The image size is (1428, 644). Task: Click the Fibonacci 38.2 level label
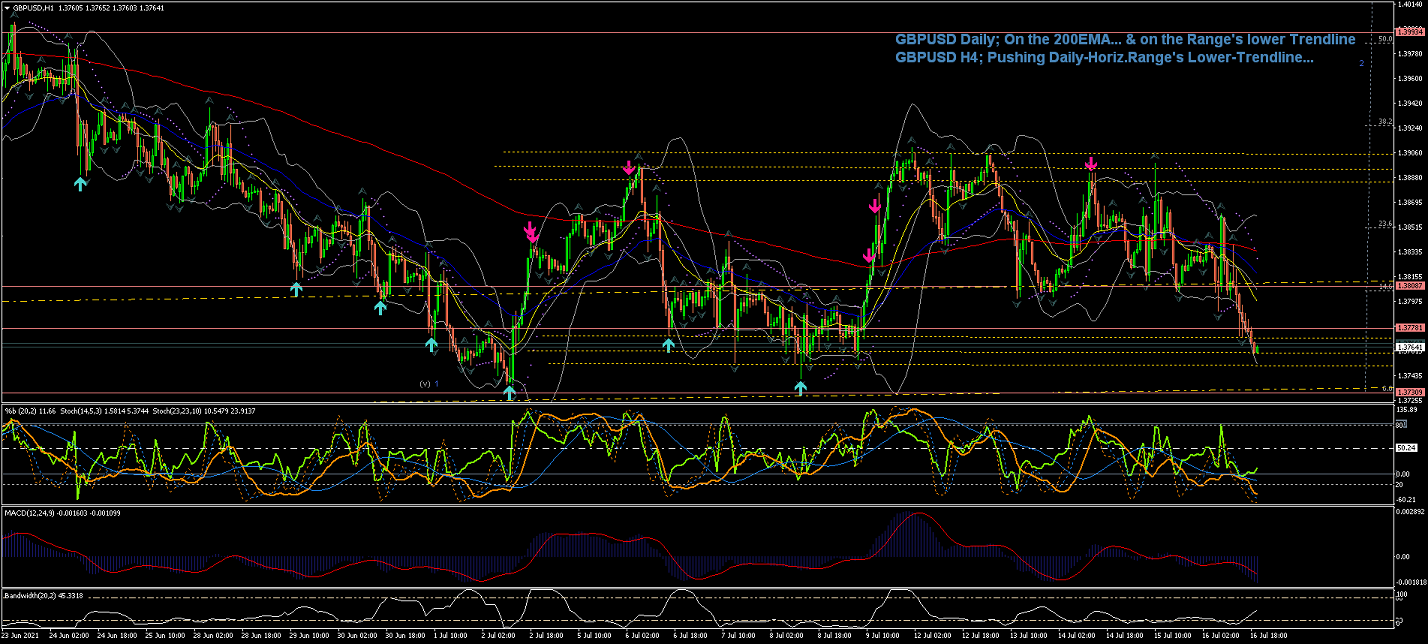(x=1384, y=121)
